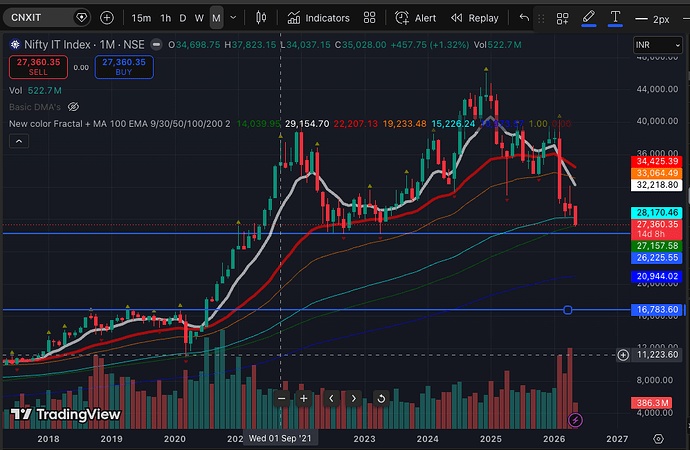Click the Nifty IT Index symbol logo

(x=15, y=44)
